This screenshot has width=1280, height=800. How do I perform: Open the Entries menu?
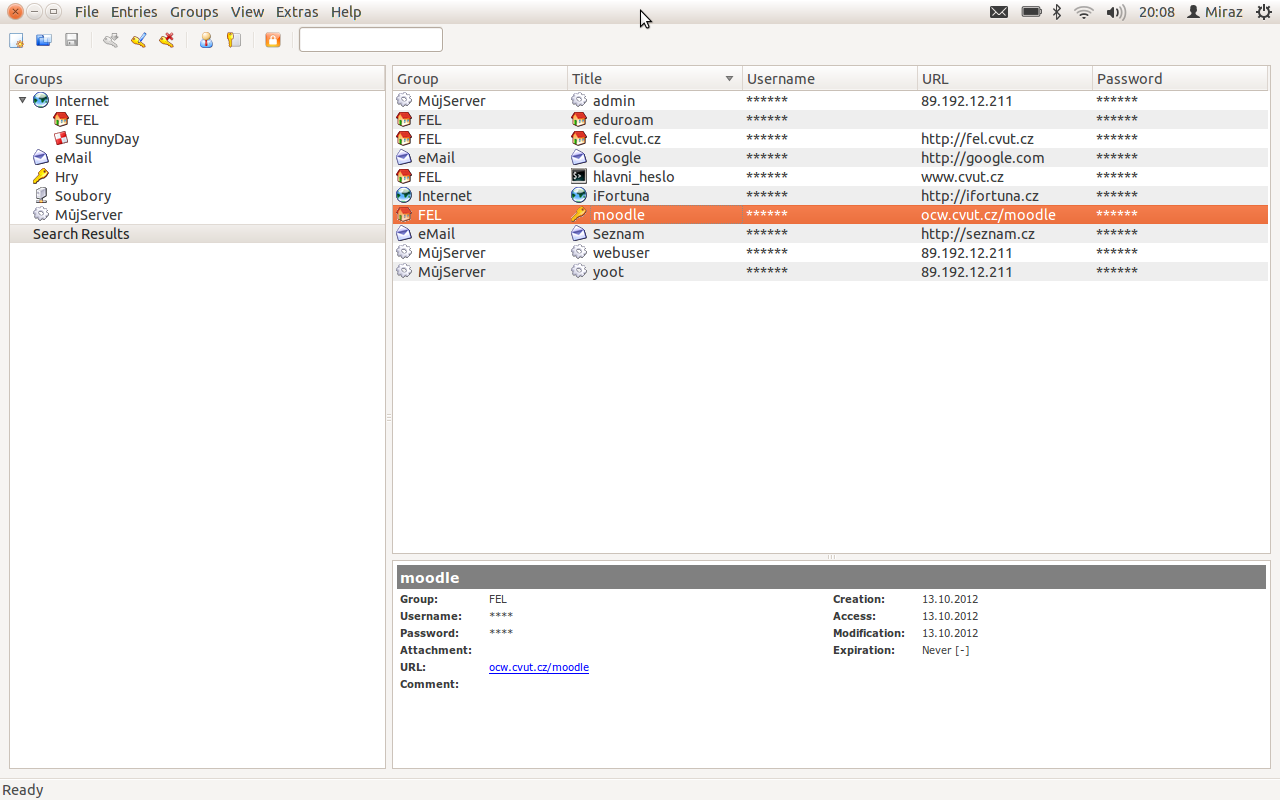134,12
